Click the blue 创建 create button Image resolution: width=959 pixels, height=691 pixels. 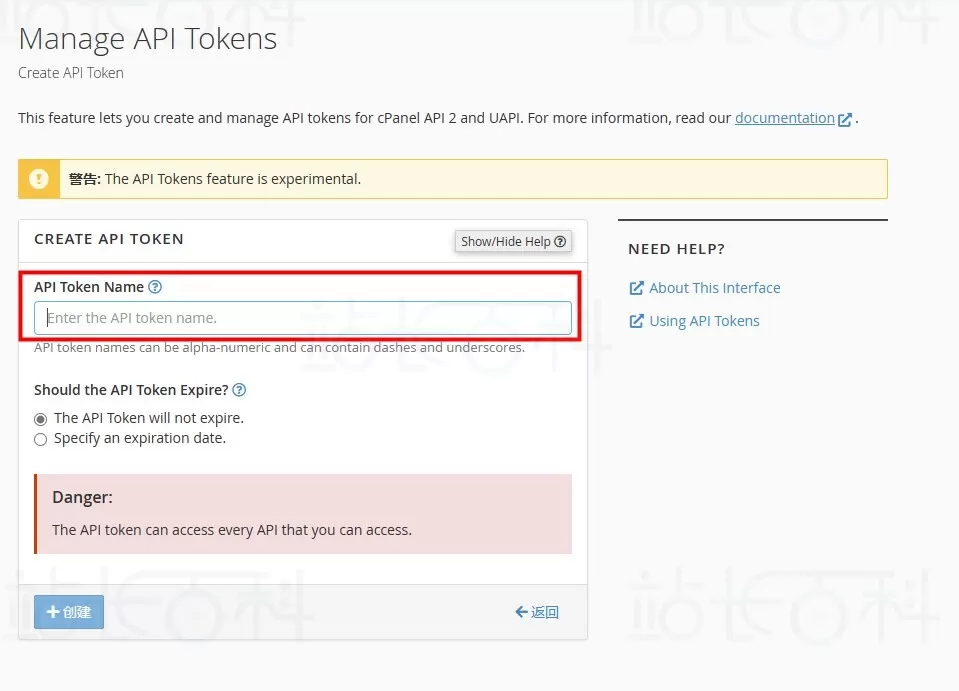coord(69,612)
